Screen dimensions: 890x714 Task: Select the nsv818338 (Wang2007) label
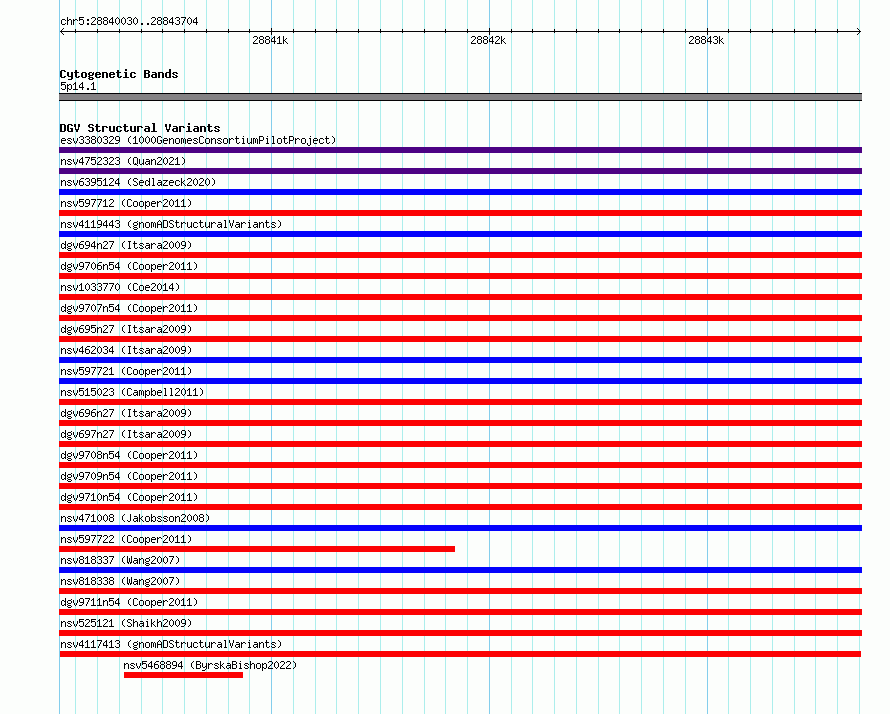tap(120, 581)
